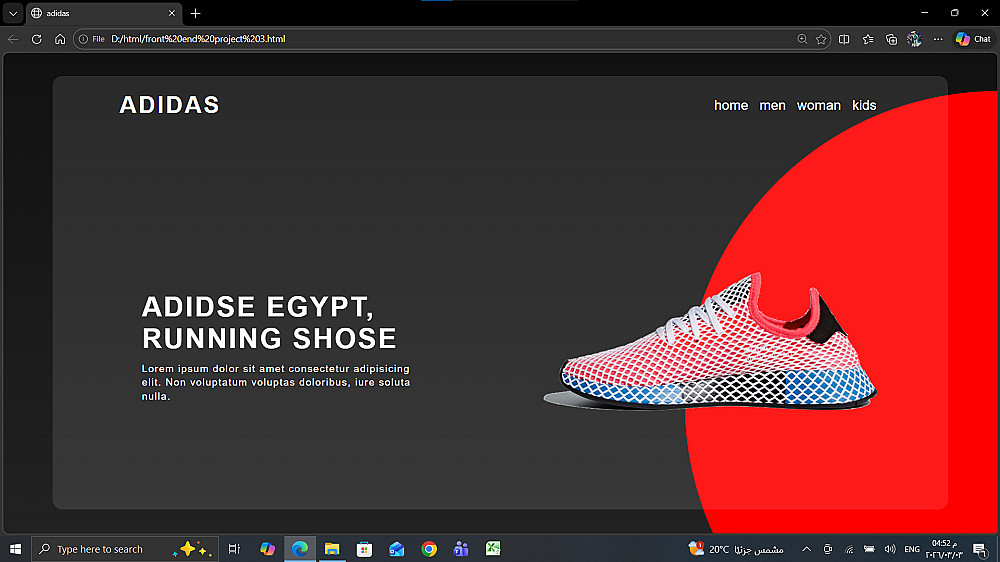Click the sneaker product image
1000x562 pixels.
point(710,341)
